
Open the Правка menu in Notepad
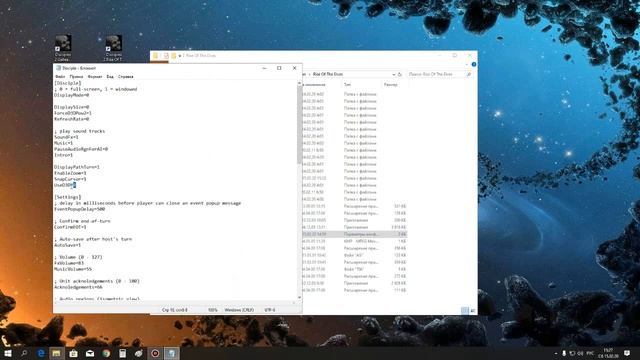coord(76,76)
